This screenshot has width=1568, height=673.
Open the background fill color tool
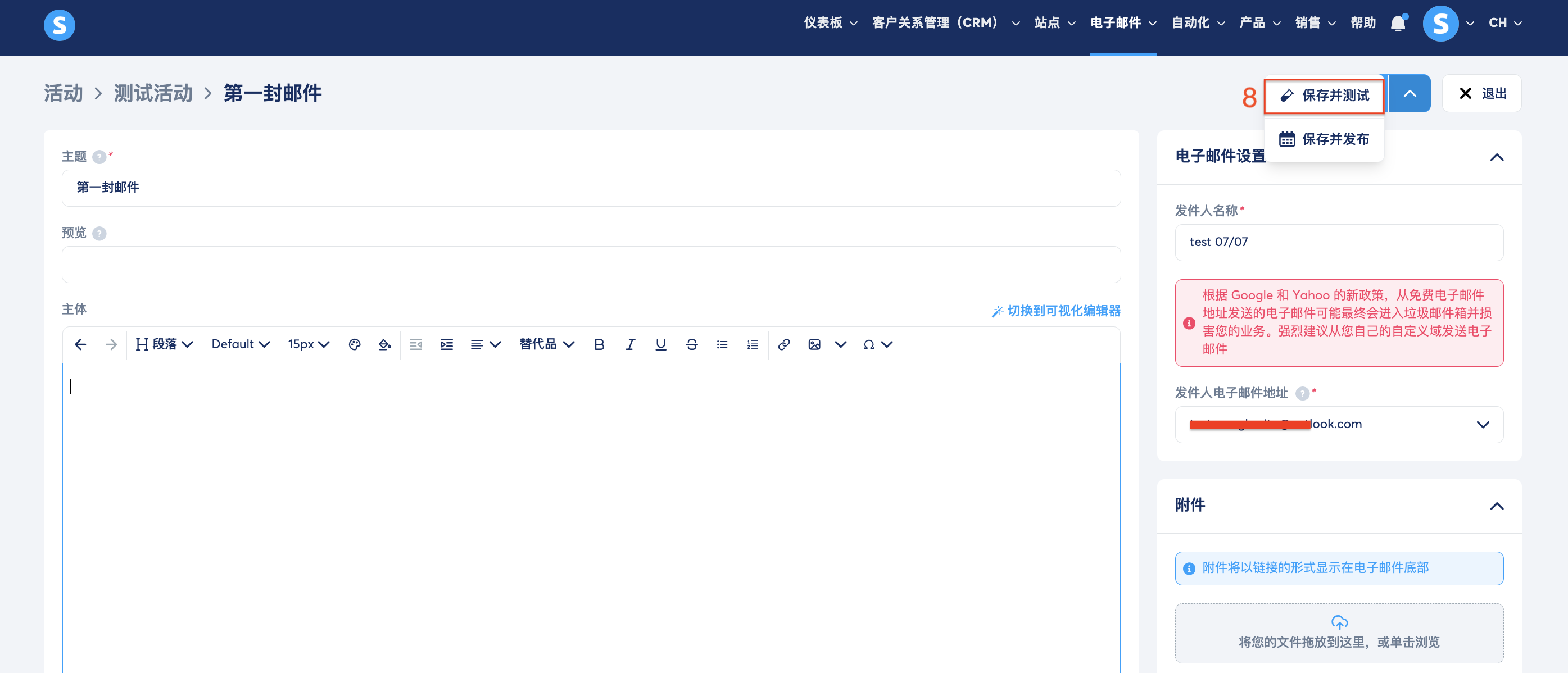[x=385, y=344]
